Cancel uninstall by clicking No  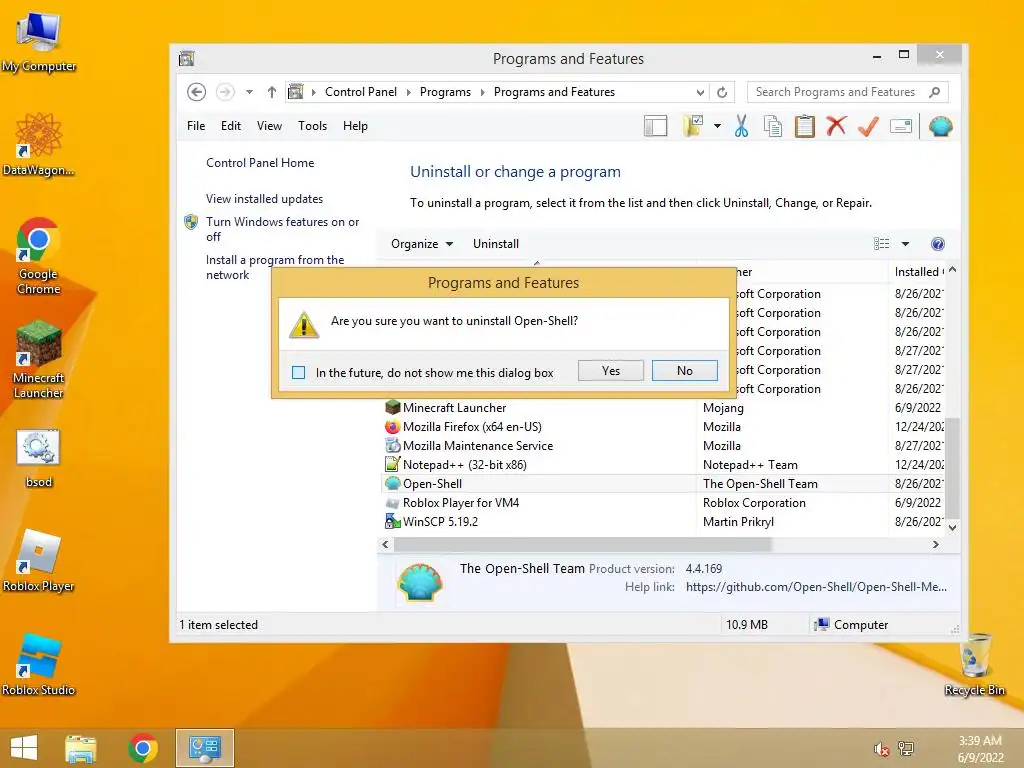(x=684, y=370)
